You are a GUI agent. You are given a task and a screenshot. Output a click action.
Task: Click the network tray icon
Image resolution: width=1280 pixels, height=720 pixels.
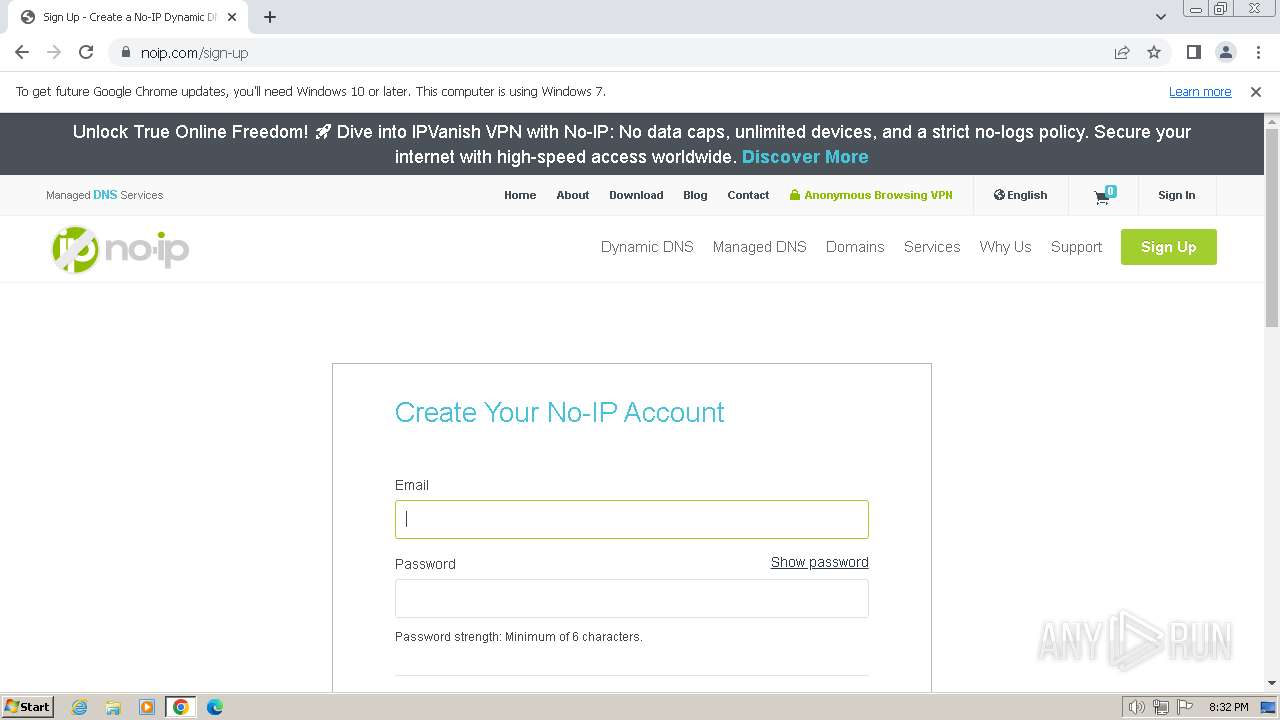1161,707
